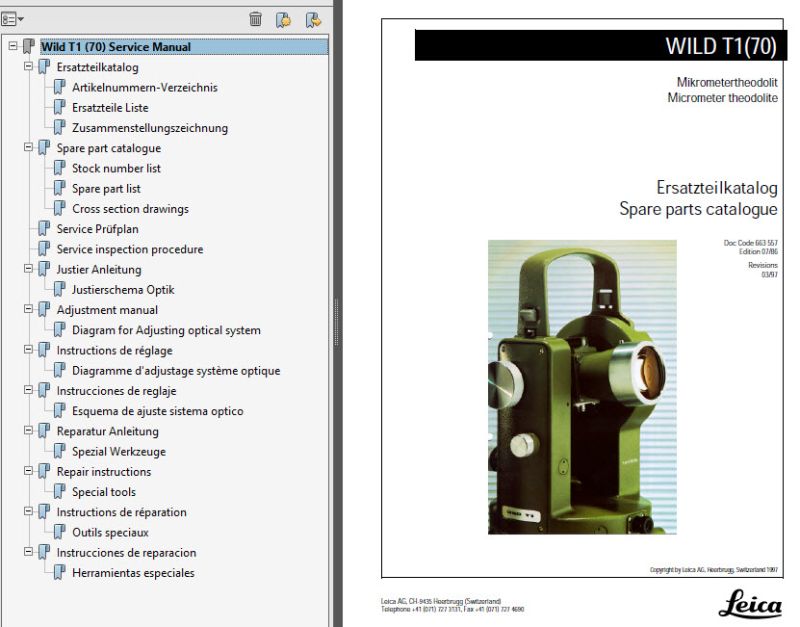Delete the selected bookmark with the trash icon
Viewport: 800px width, 627px height.
pos(255,19)
